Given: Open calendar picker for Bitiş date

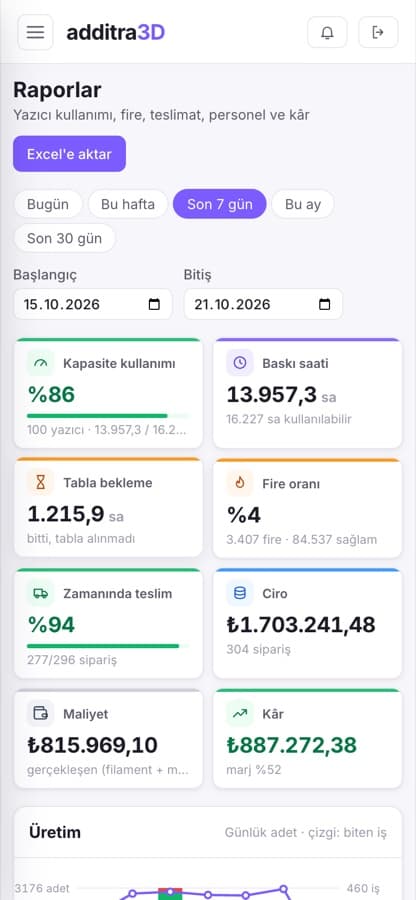Looking at the screenshot, I should [325, 304].
